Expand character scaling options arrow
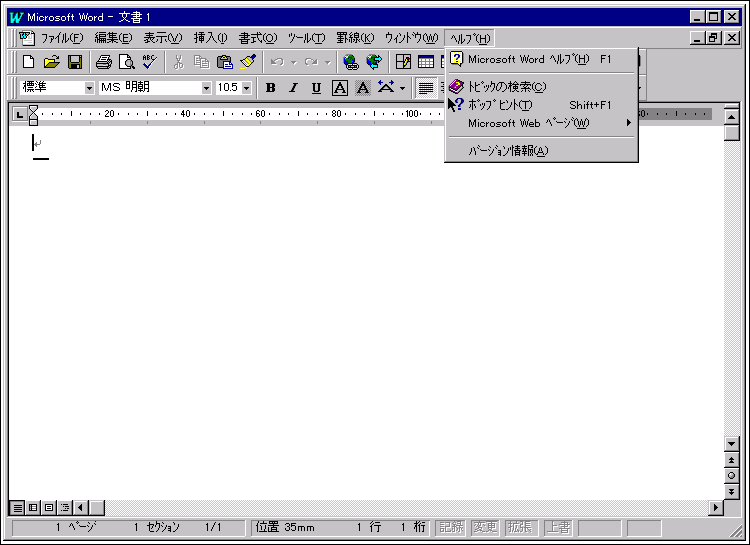This screenshot has width=750, height=545. 402,88
